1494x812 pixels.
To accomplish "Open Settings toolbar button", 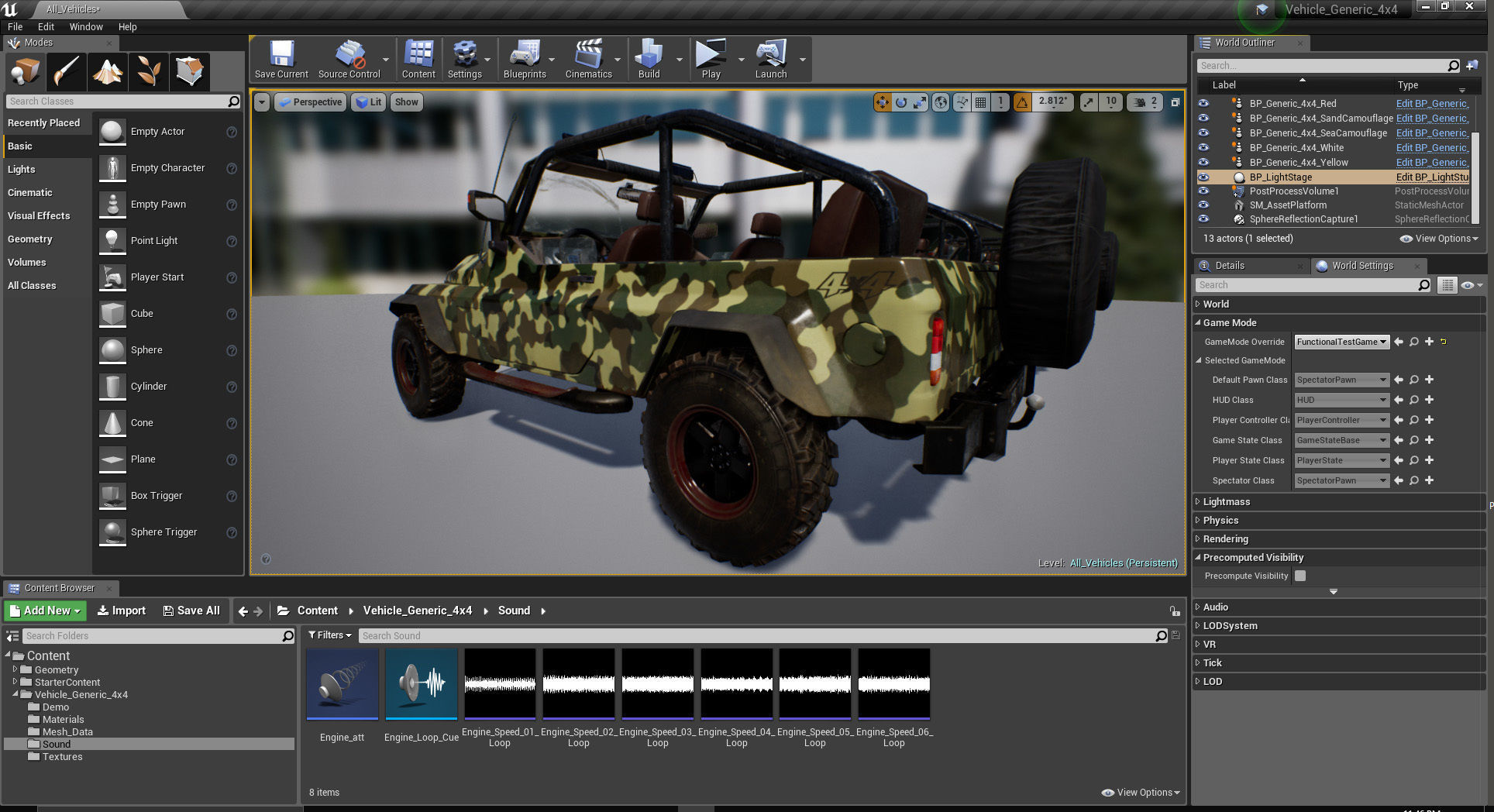I will [x=465, y=60].
